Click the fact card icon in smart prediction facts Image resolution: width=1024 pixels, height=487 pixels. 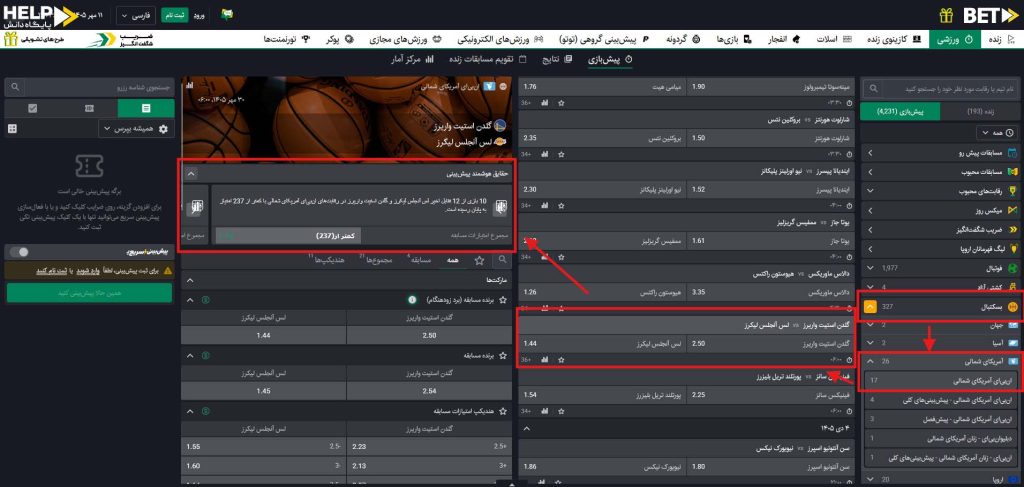coord(502,208)
